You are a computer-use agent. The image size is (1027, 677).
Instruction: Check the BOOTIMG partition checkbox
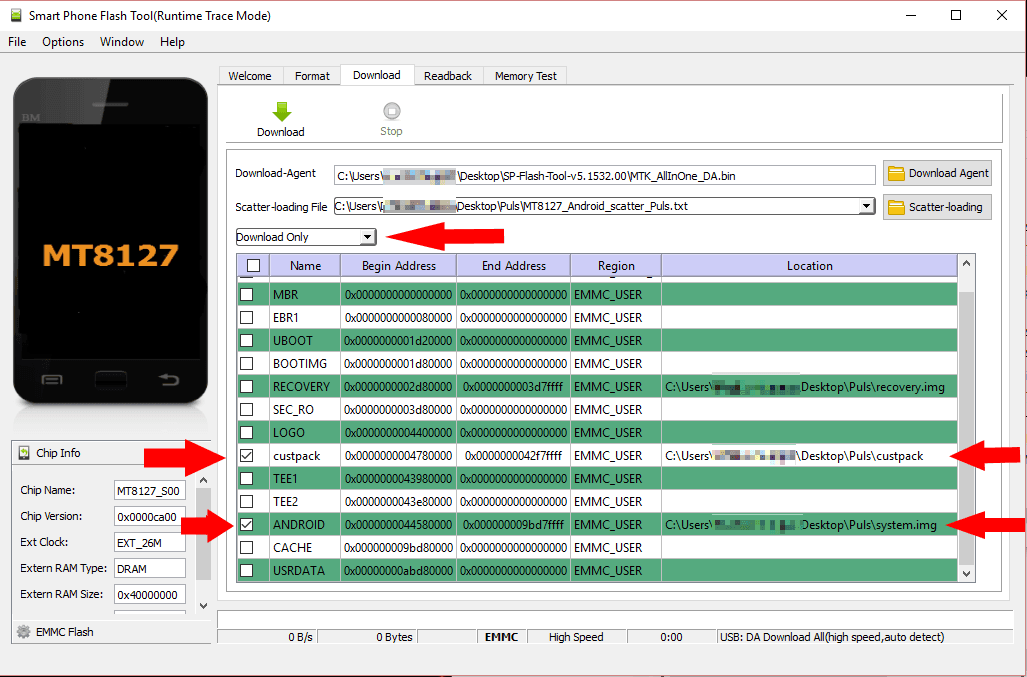coord(247,363)
